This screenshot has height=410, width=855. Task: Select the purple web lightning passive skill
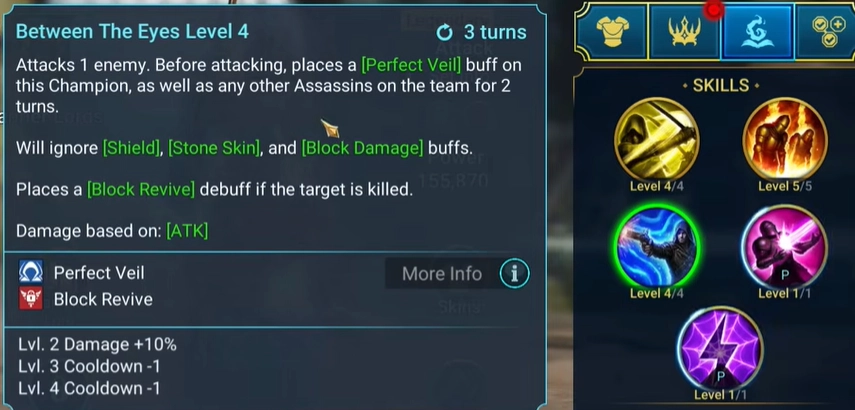(720, 349)
